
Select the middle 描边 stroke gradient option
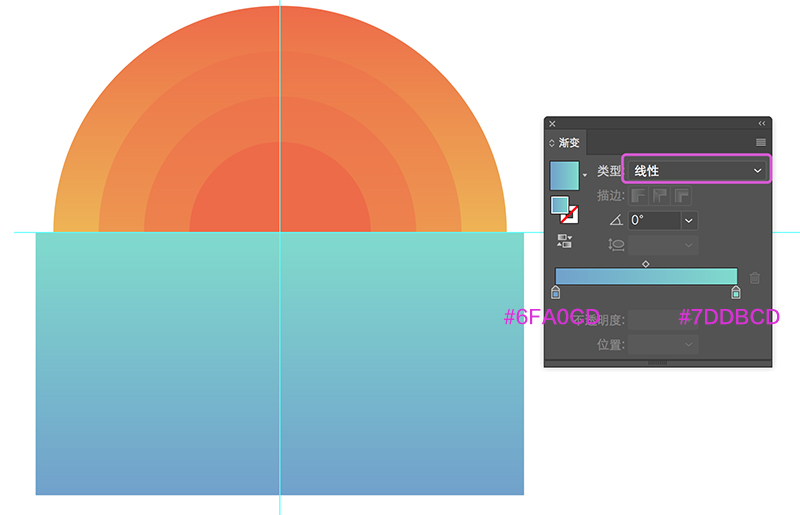click(660, 195)
